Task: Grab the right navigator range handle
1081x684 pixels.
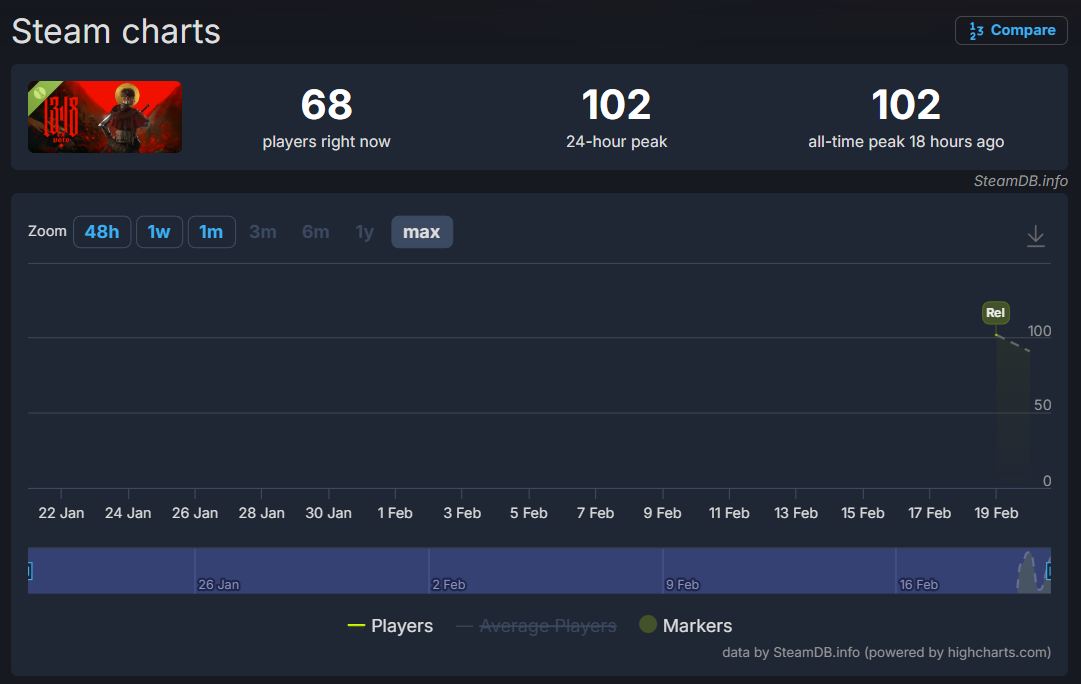Action: pos(1049,570)
